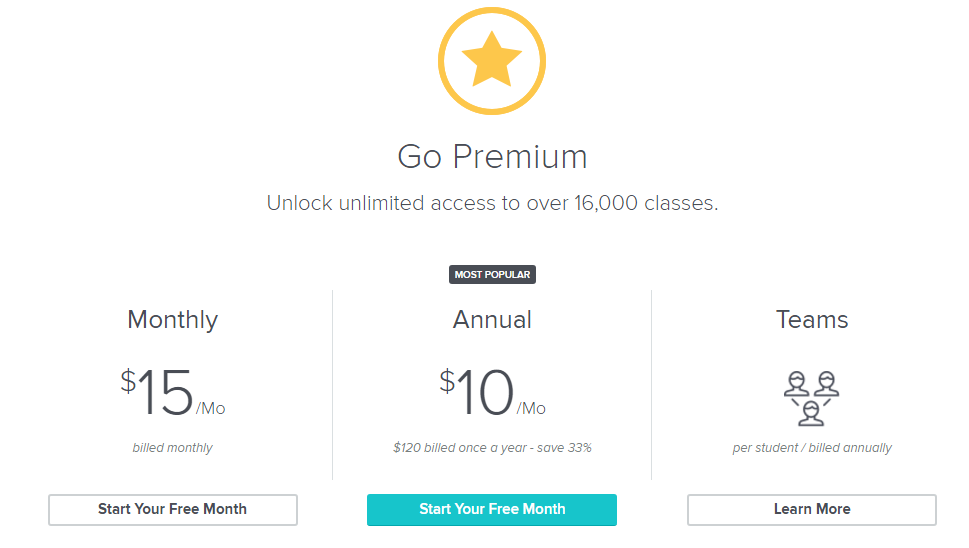Click the billed monthly note
969x548 pixels.
point(172,448)
